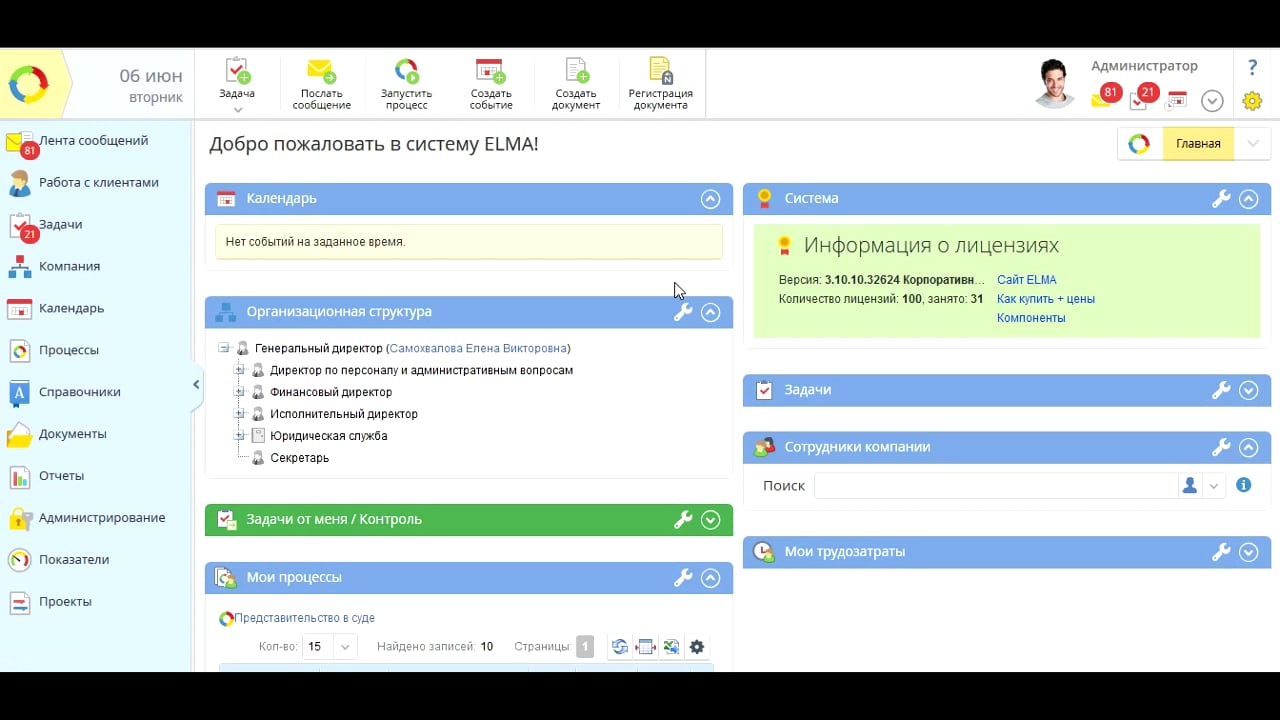Collapse the Организационная структура portlet

pos(710,312)
